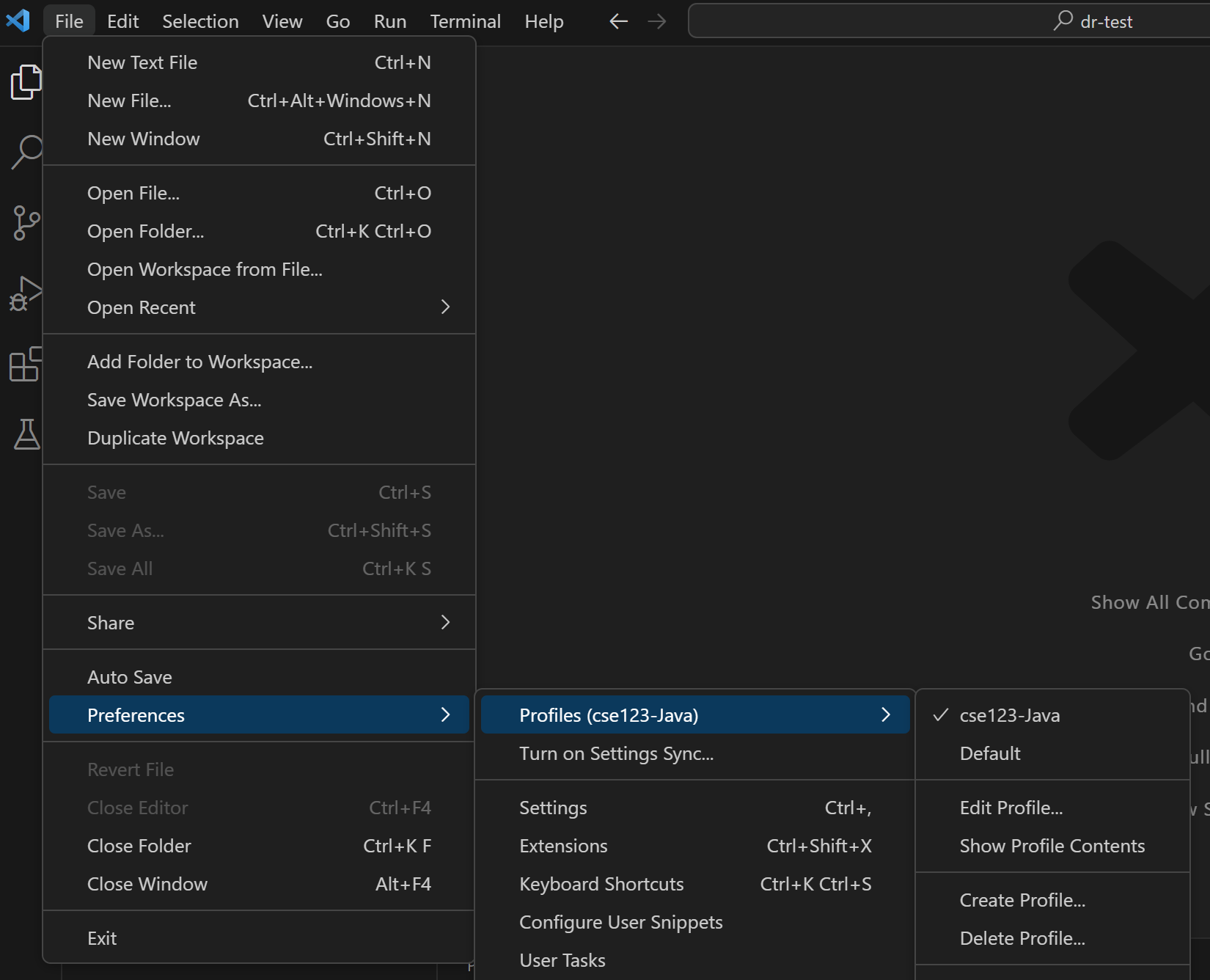The image size is (1210, 980).
Task: Open the Extensions icon in the sidebar
Action: [x=26, y=365]
